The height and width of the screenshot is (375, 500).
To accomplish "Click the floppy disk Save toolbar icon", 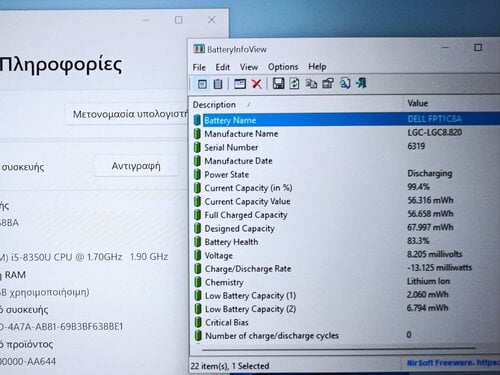I will coord(278,83).
